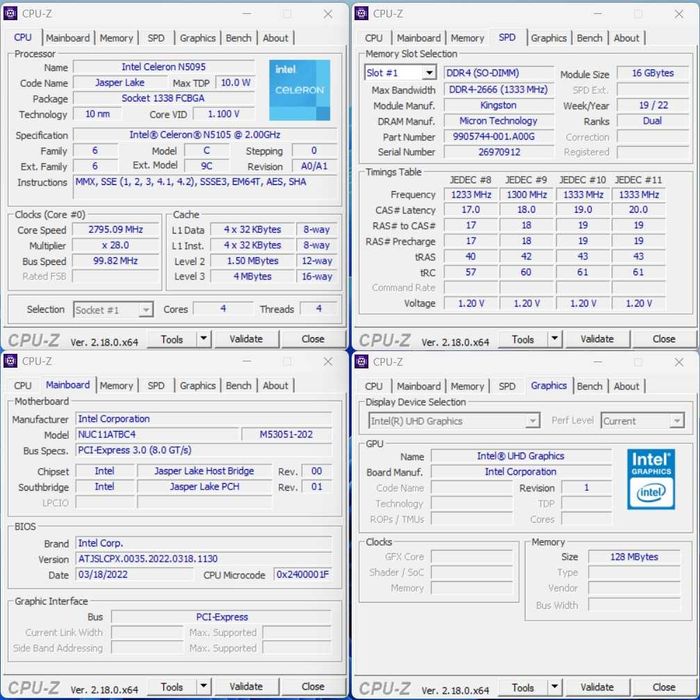The height and width of the screenshot is (700, 700).
Task: Click the Instructions field listing MMX, SSE
Action: point(205,187)
